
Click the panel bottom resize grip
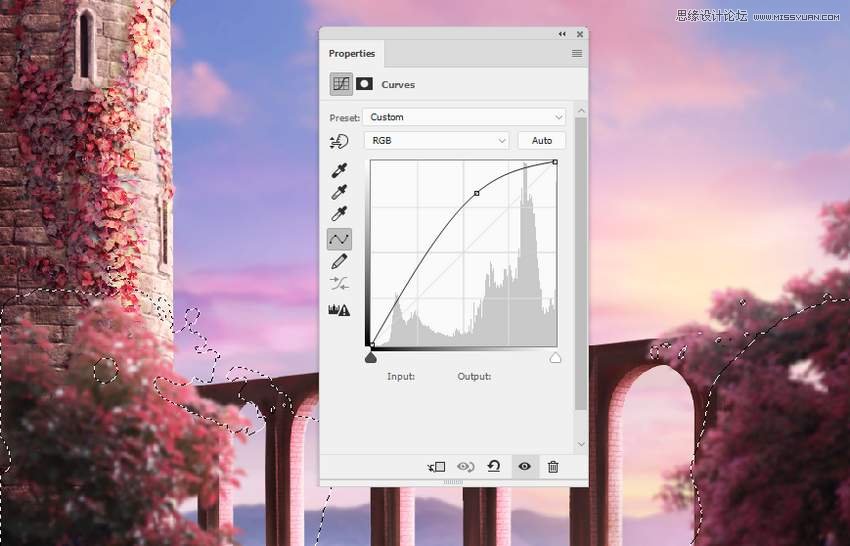453,482
